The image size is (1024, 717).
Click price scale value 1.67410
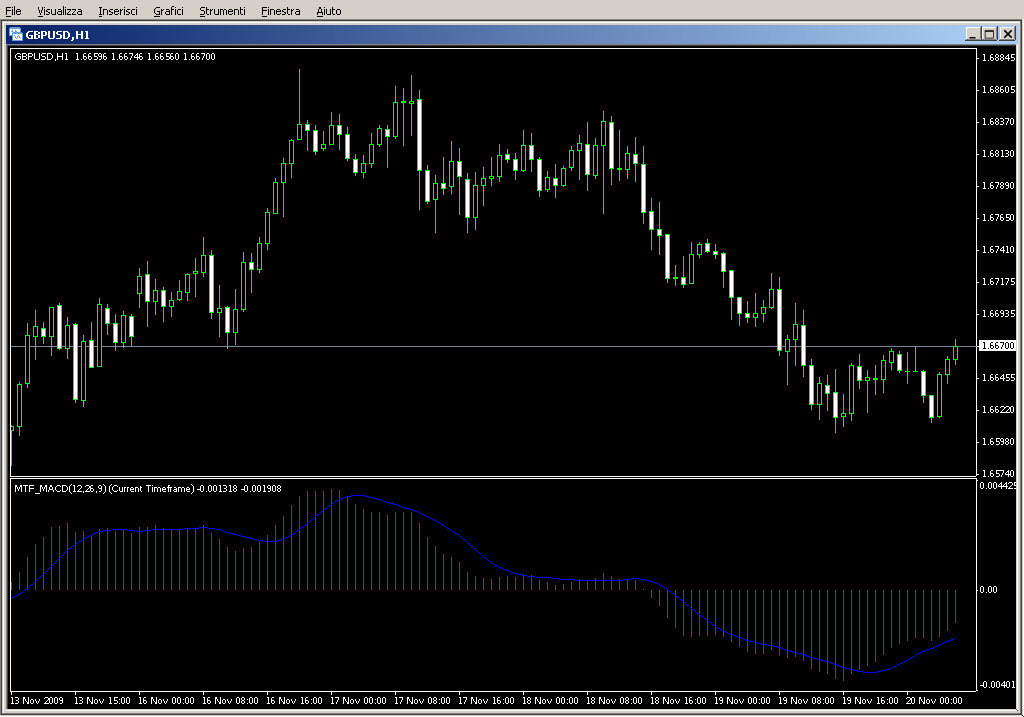(x=999, y=249)
